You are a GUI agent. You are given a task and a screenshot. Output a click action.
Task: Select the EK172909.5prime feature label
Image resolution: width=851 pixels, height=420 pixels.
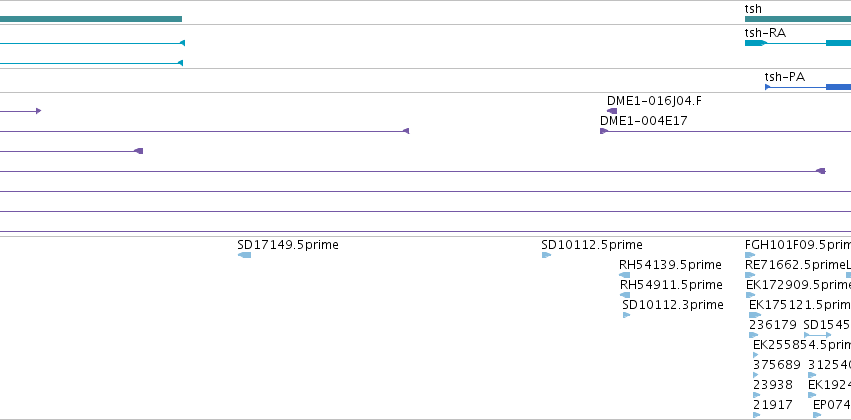[x=798, y=285]
